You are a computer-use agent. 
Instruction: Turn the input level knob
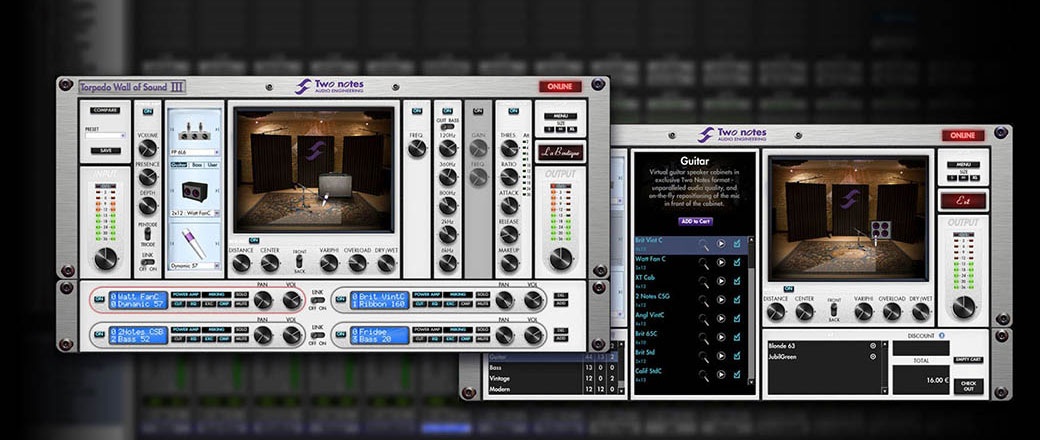tap(105, 258)
